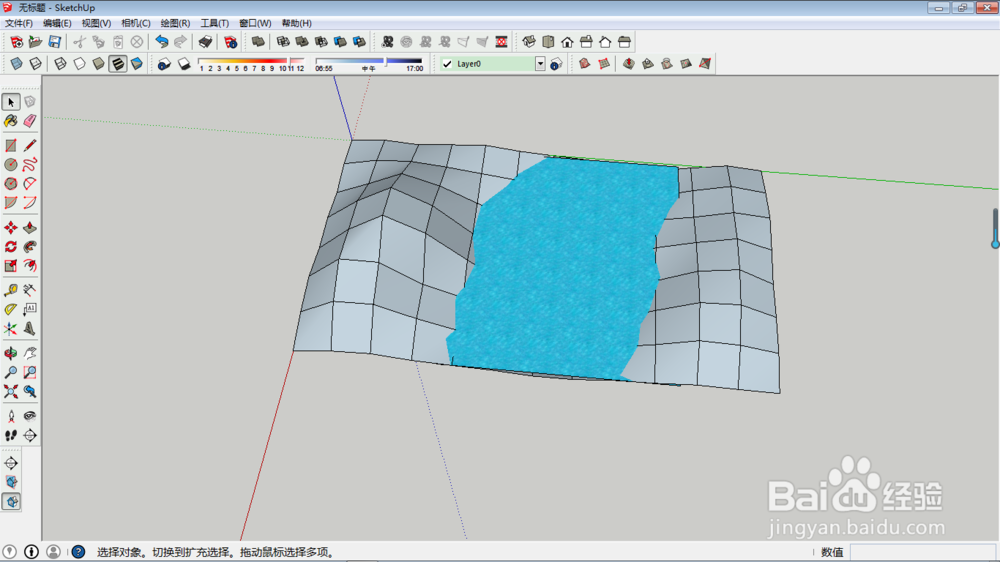Open the 帮助(H) menu
This screenshot has height=562, width=1000.
(297, 23)
